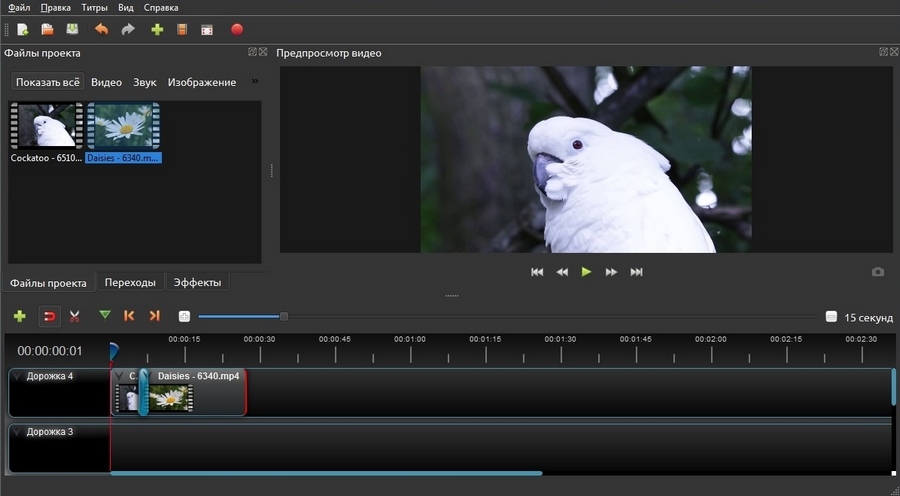Fast forward the video preview

[611, 272]
